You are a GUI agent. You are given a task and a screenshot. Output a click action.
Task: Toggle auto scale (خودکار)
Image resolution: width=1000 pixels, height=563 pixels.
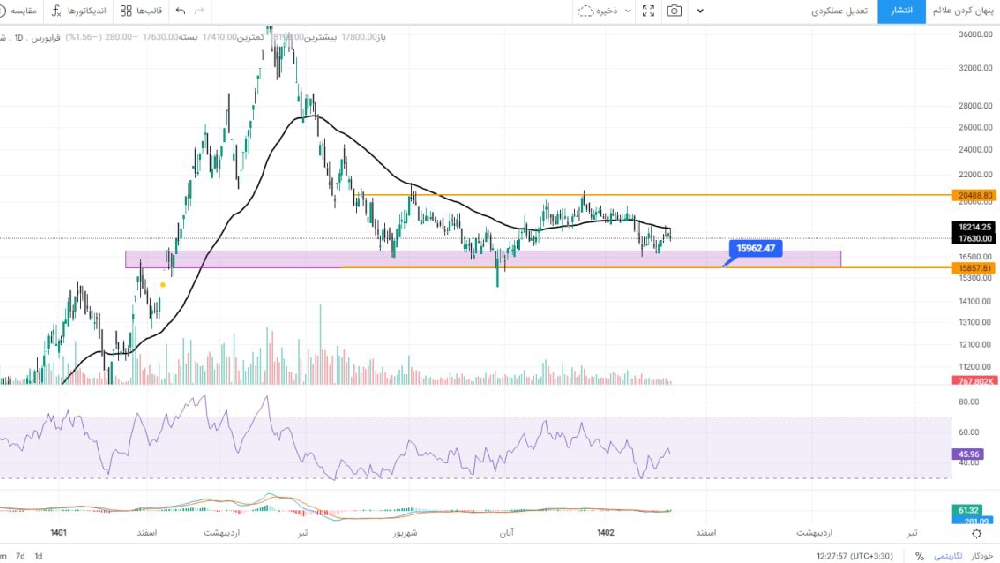click(983, 556)
